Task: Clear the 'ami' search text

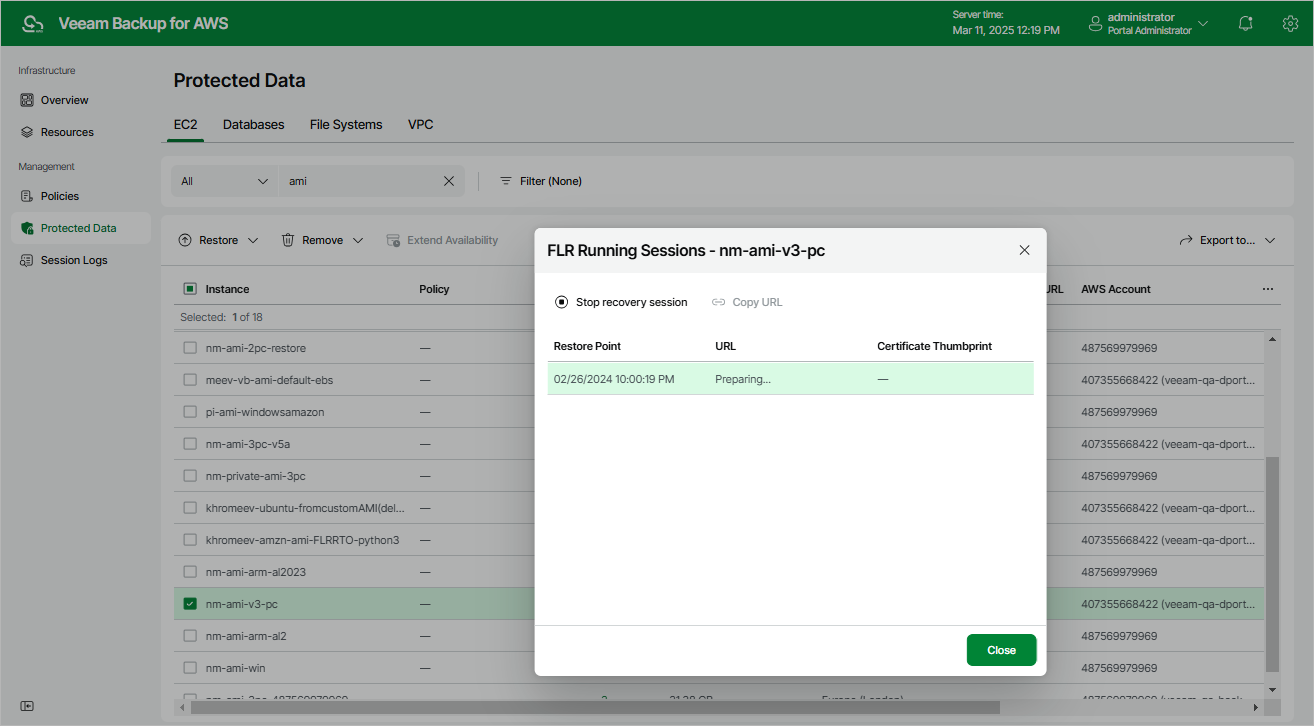Action: pos(449,181)
